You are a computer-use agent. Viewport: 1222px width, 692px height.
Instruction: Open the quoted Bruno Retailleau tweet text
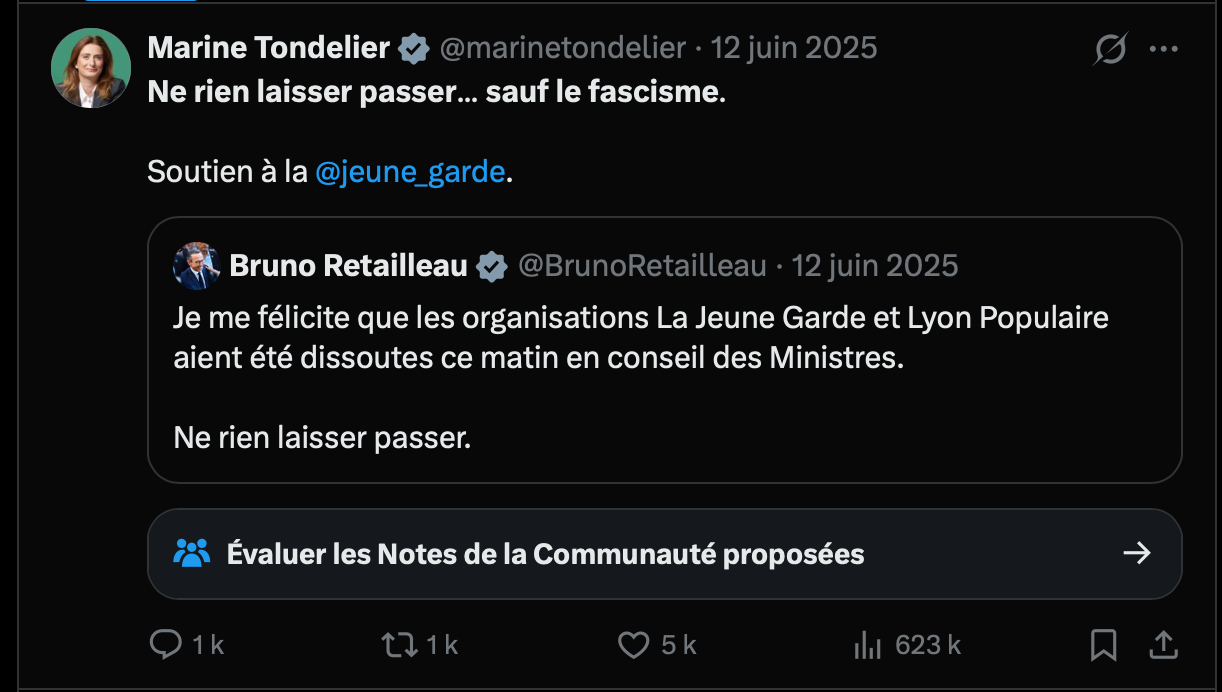click(x=640, y=338)
